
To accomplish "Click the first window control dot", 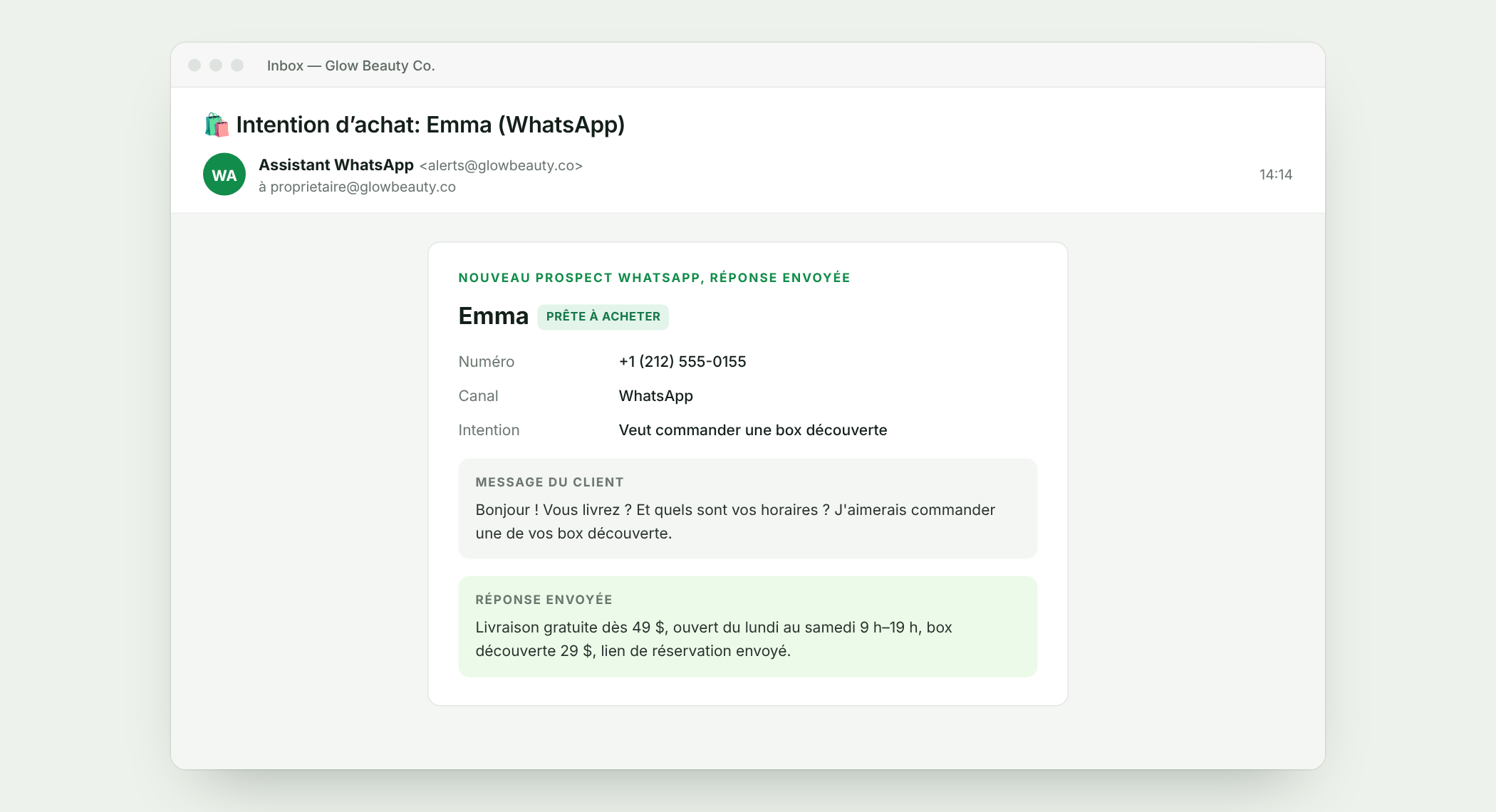I will coord(194,66).
